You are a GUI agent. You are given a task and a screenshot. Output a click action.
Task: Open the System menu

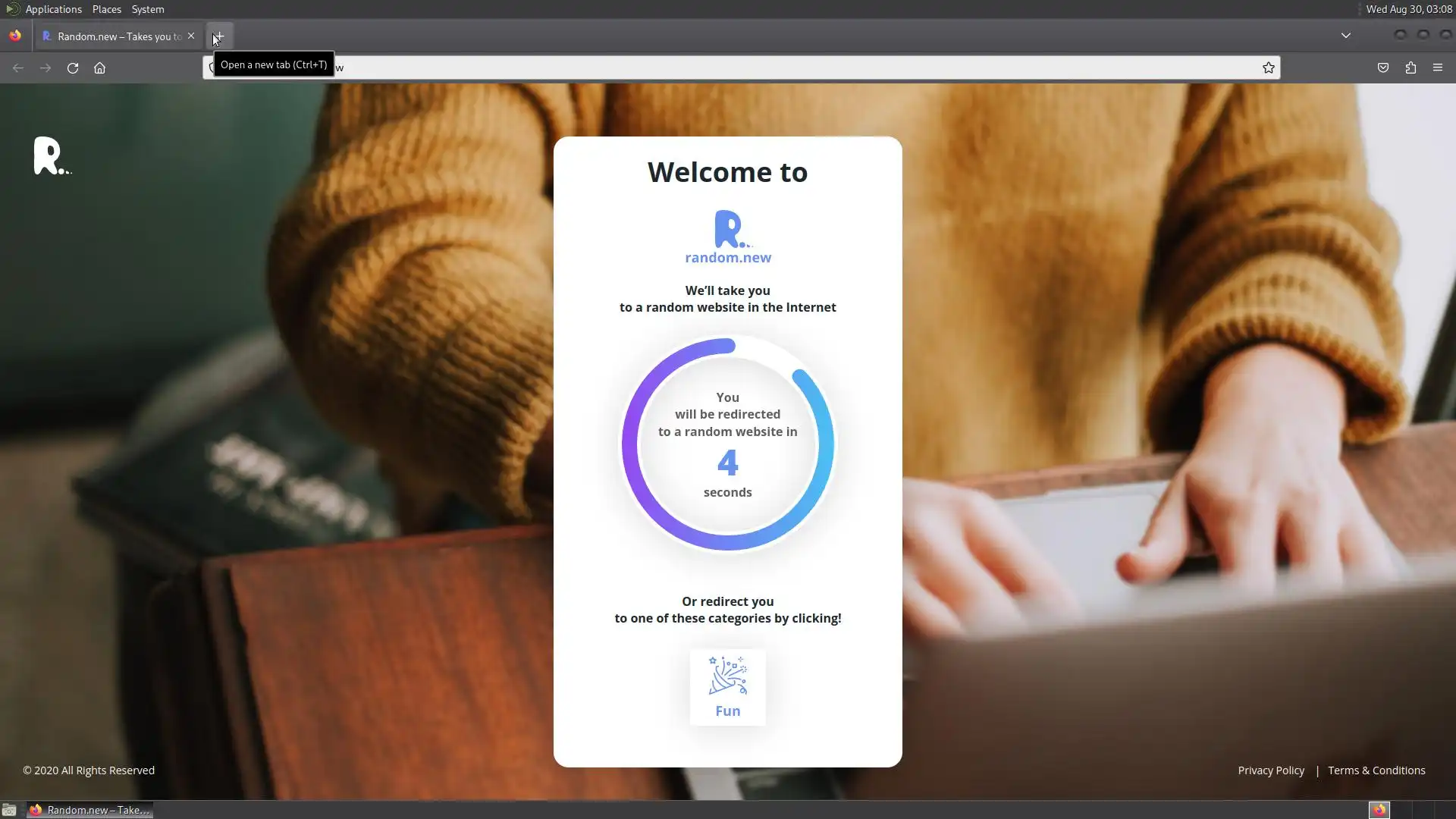[147, 9]
